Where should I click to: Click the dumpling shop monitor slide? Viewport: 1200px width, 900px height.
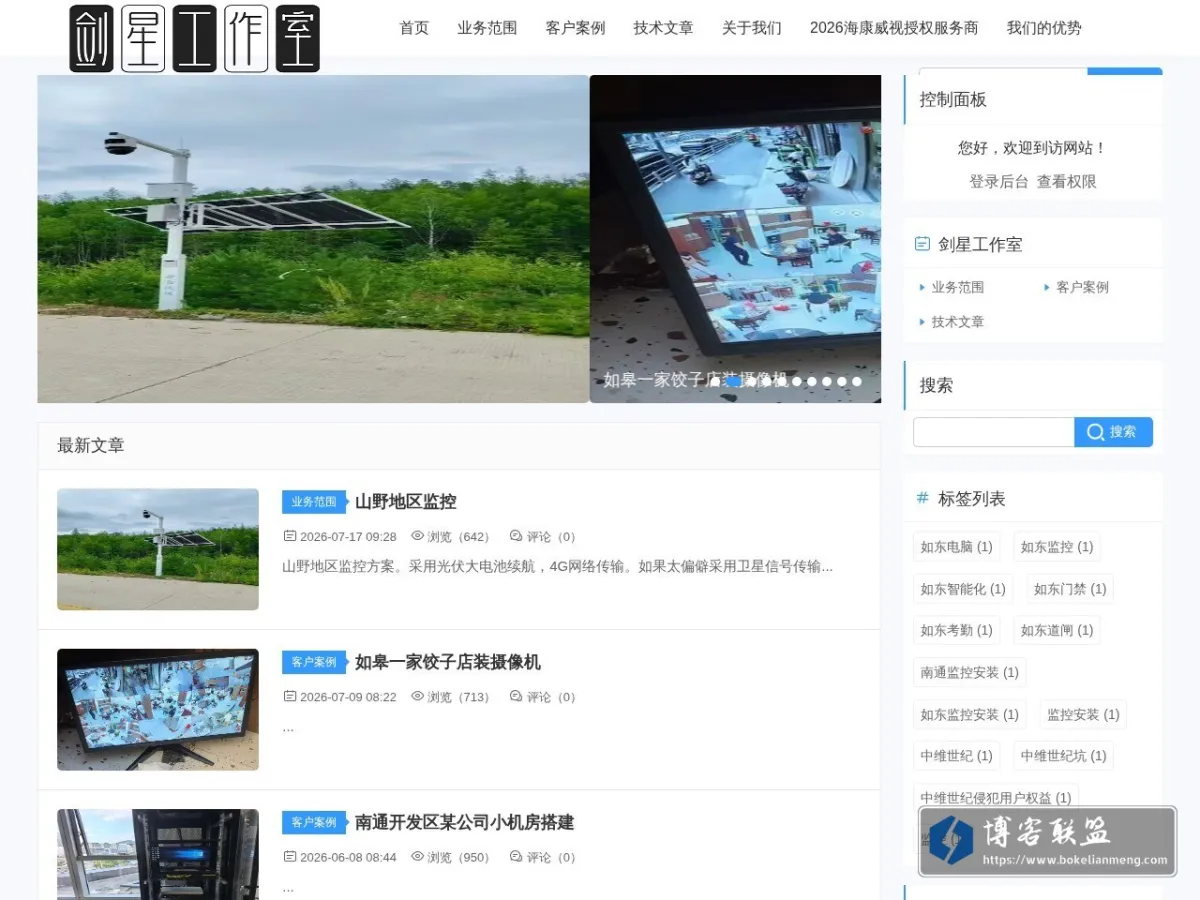click(735, 239)
